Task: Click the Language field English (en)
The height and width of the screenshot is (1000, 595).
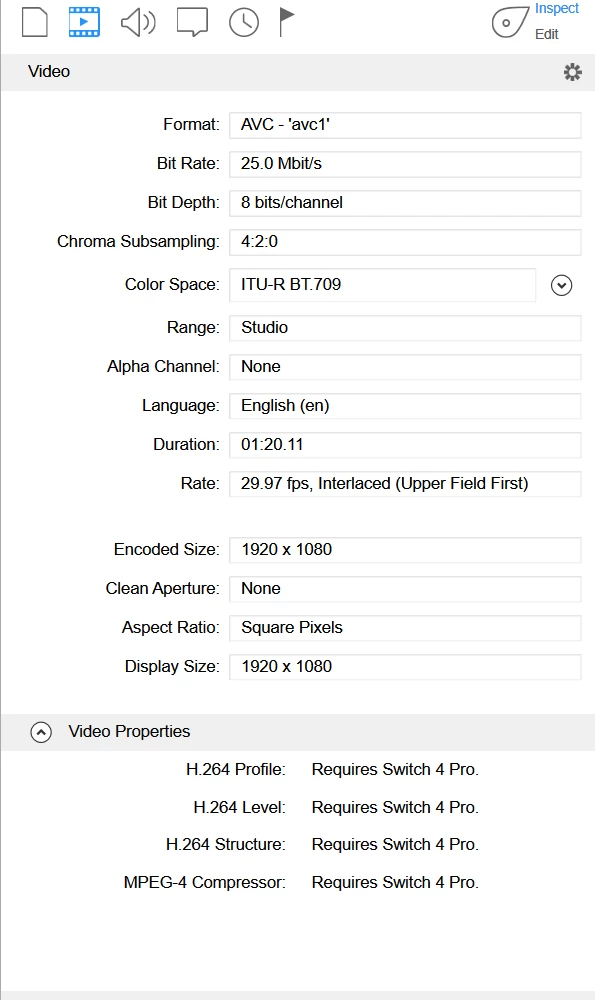Action: pyautogui.click(x=405, y=406)
